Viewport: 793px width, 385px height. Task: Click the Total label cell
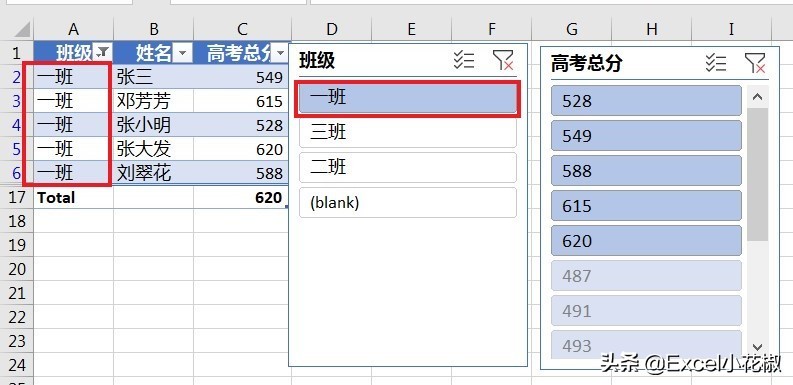coord(74,197)
